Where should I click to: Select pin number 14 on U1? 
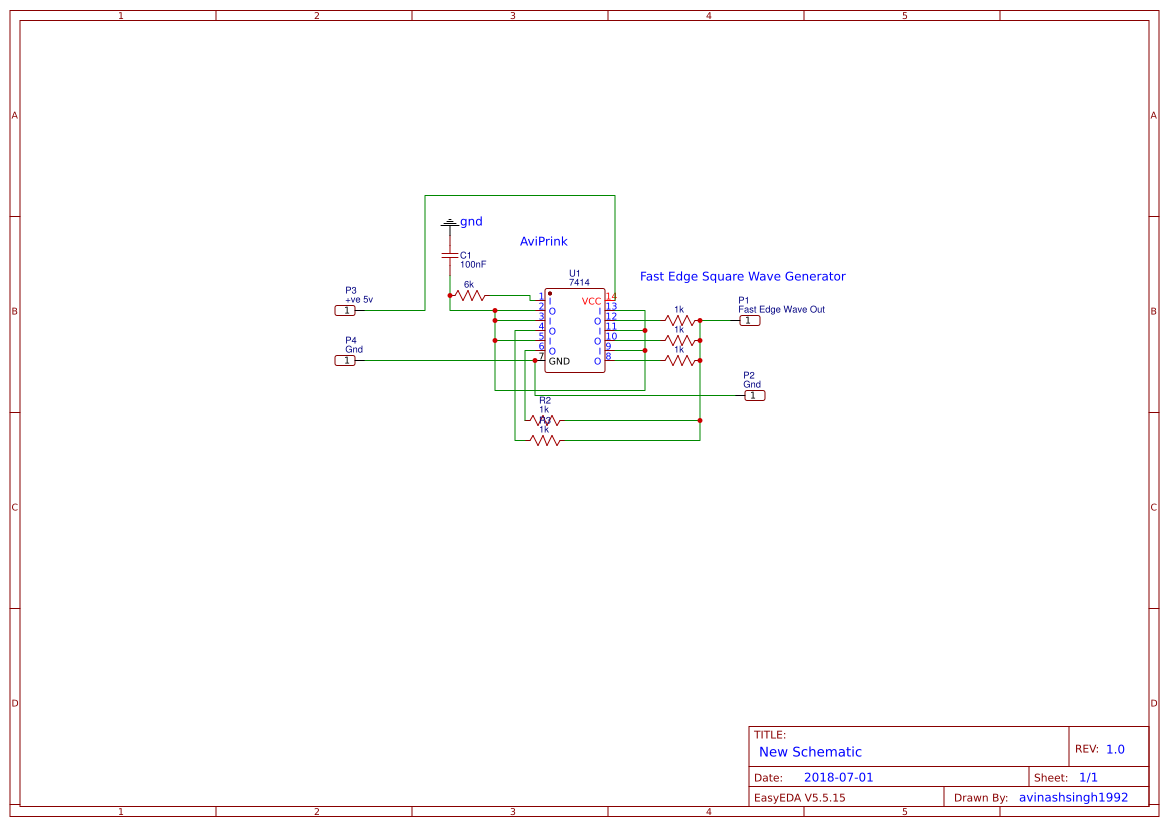click(x=611, y=297)
